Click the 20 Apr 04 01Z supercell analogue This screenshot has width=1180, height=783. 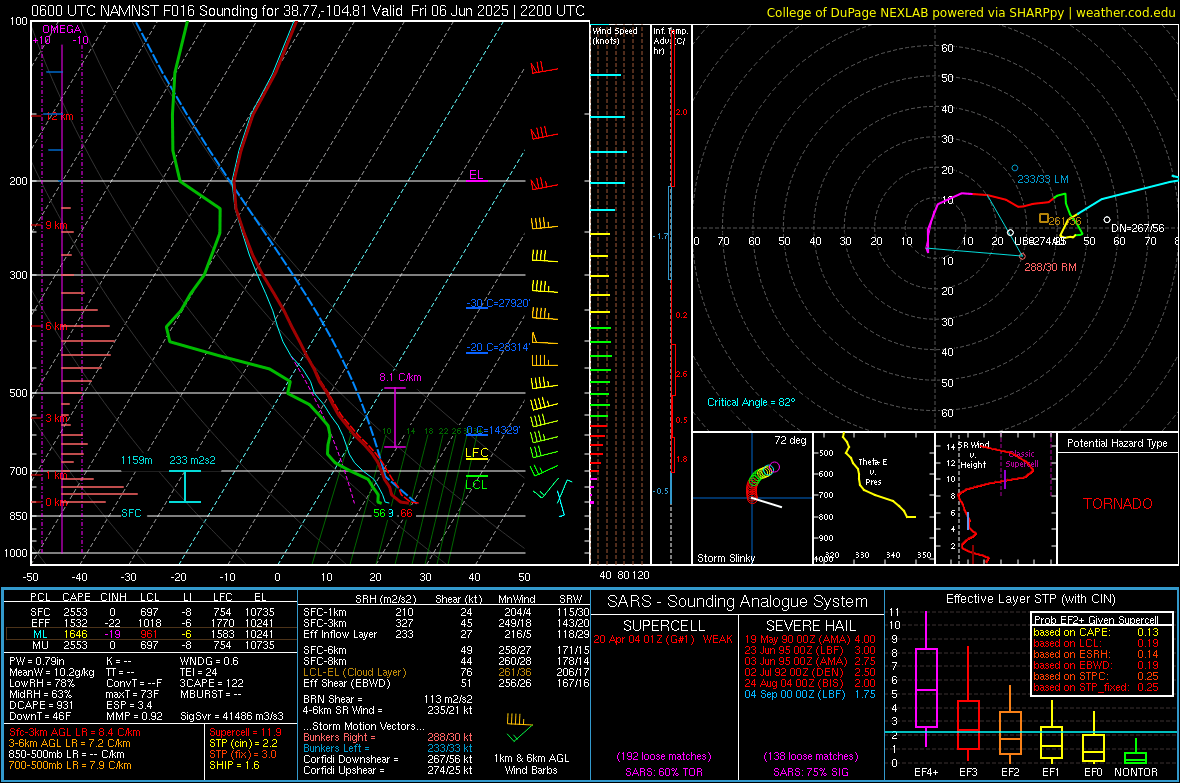click(x=663, y=639)
